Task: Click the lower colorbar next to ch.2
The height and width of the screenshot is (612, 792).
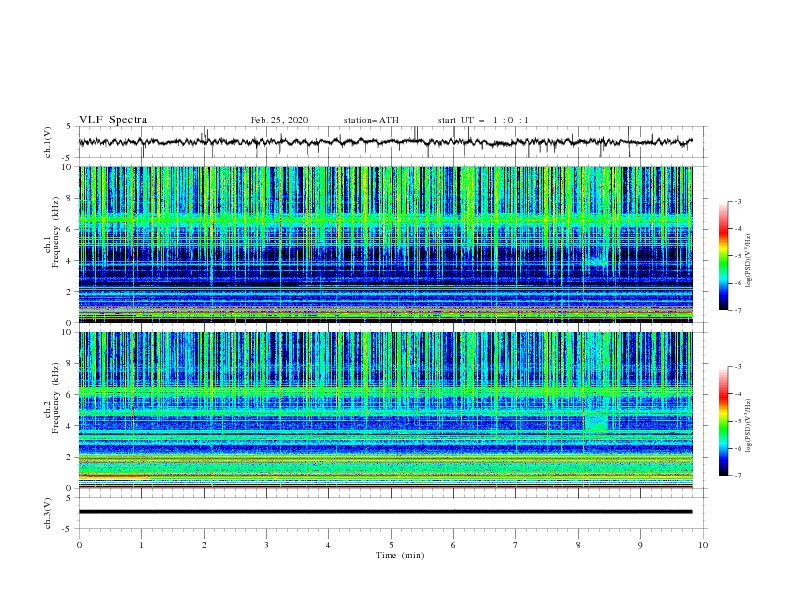Action: click(723, 421)
